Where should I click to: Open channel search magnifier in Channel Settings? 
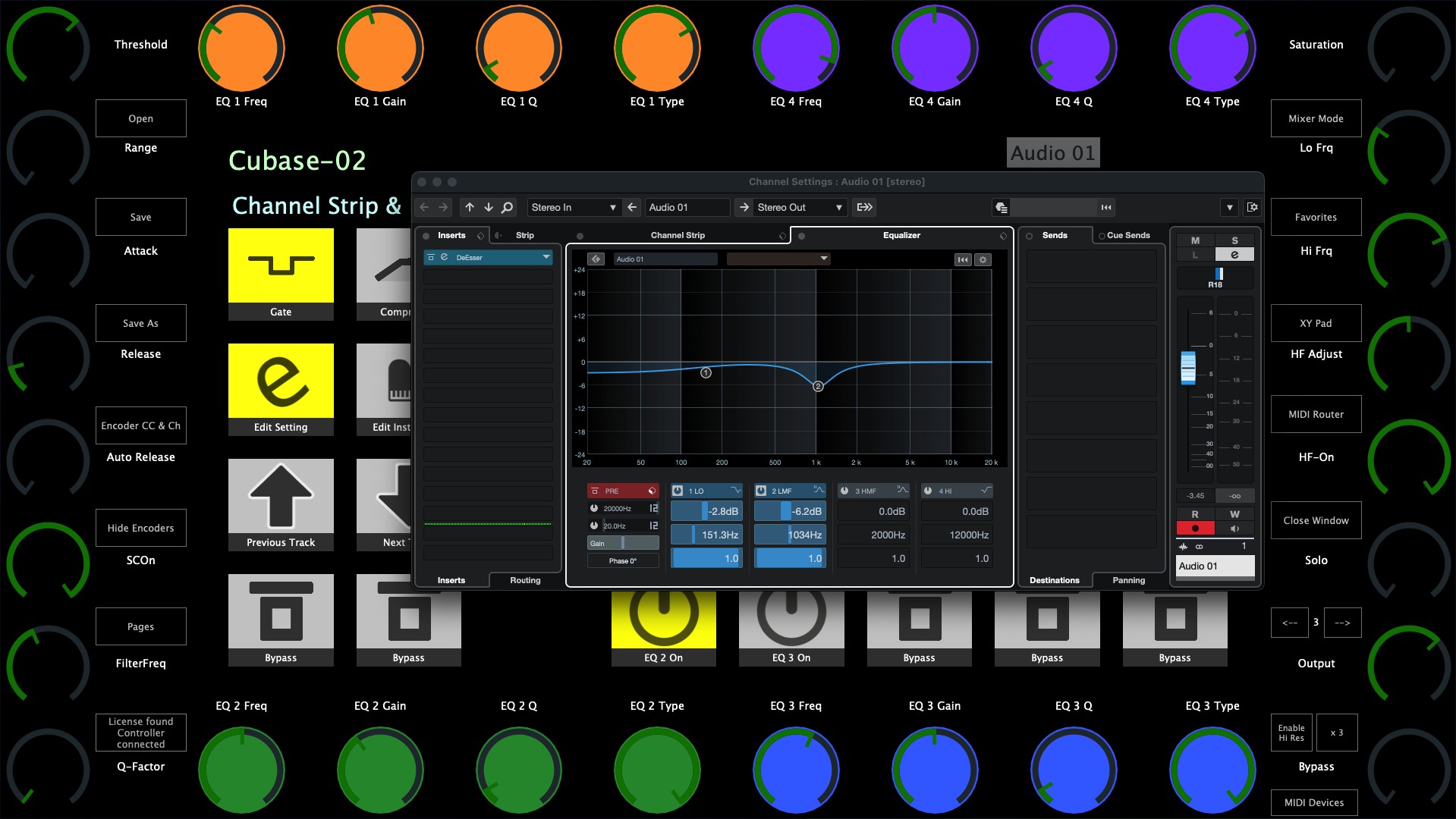tap(508, 207)
